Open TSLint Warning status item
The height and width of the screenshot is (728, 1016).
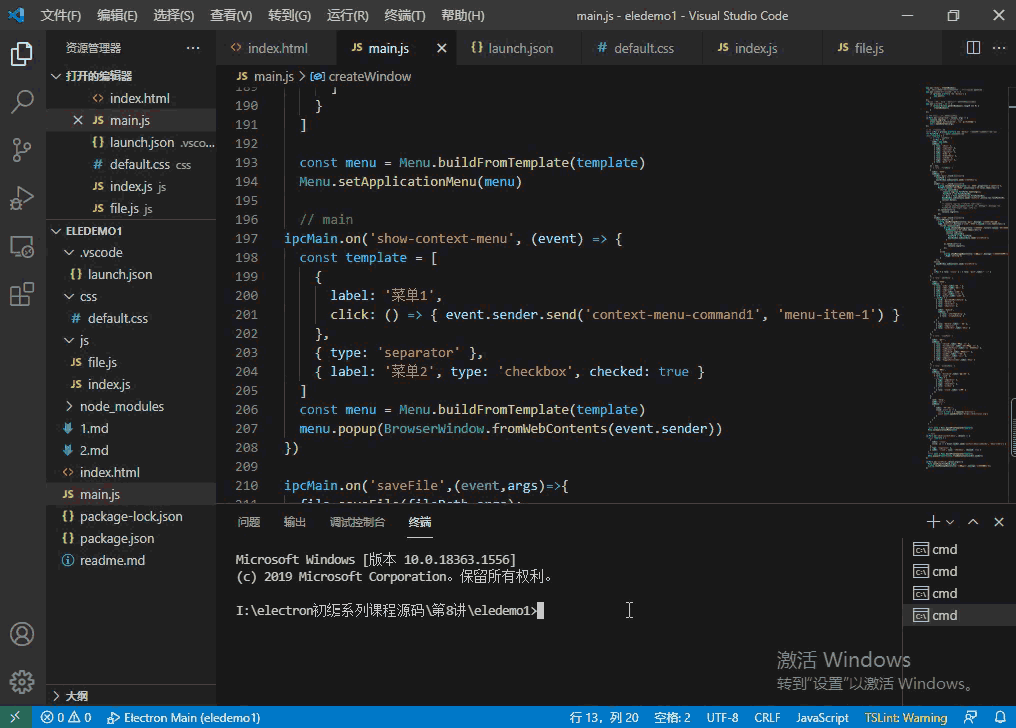pos(905,717)
